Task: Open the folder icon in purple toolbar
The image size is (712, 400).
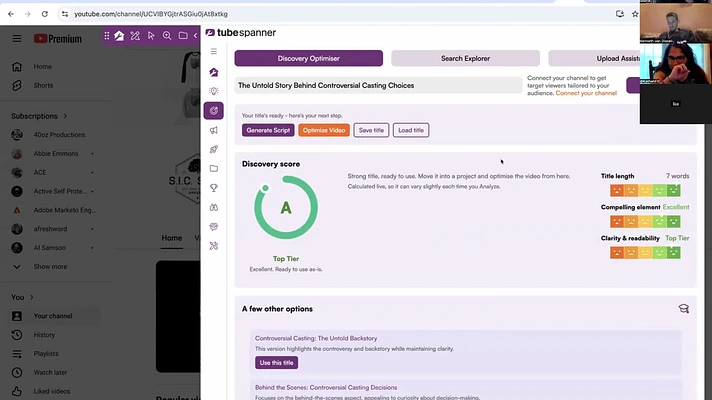Action: pos(183,36)
